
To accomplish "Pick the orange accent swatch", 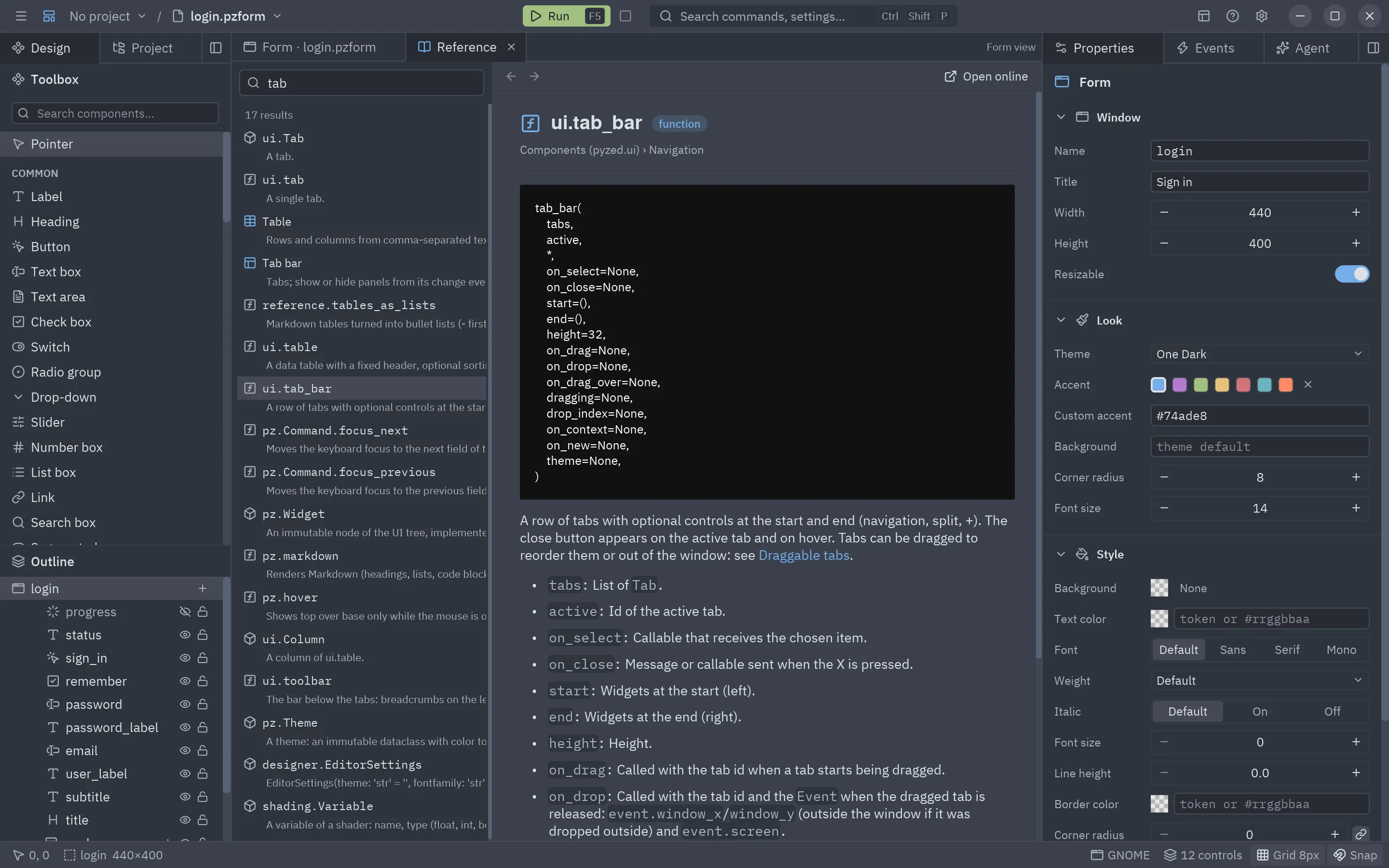I will (1286, 385).
